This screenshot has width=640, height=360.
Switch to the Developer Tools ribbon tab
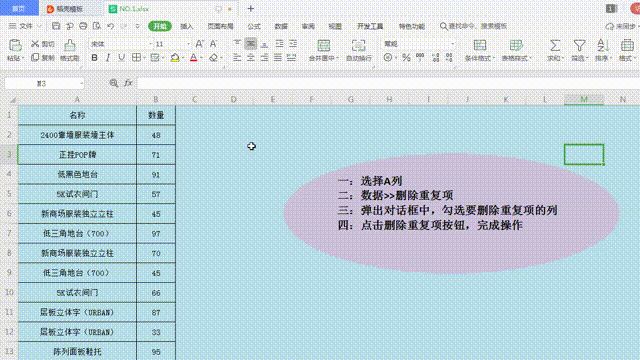[x=370, y=26]
